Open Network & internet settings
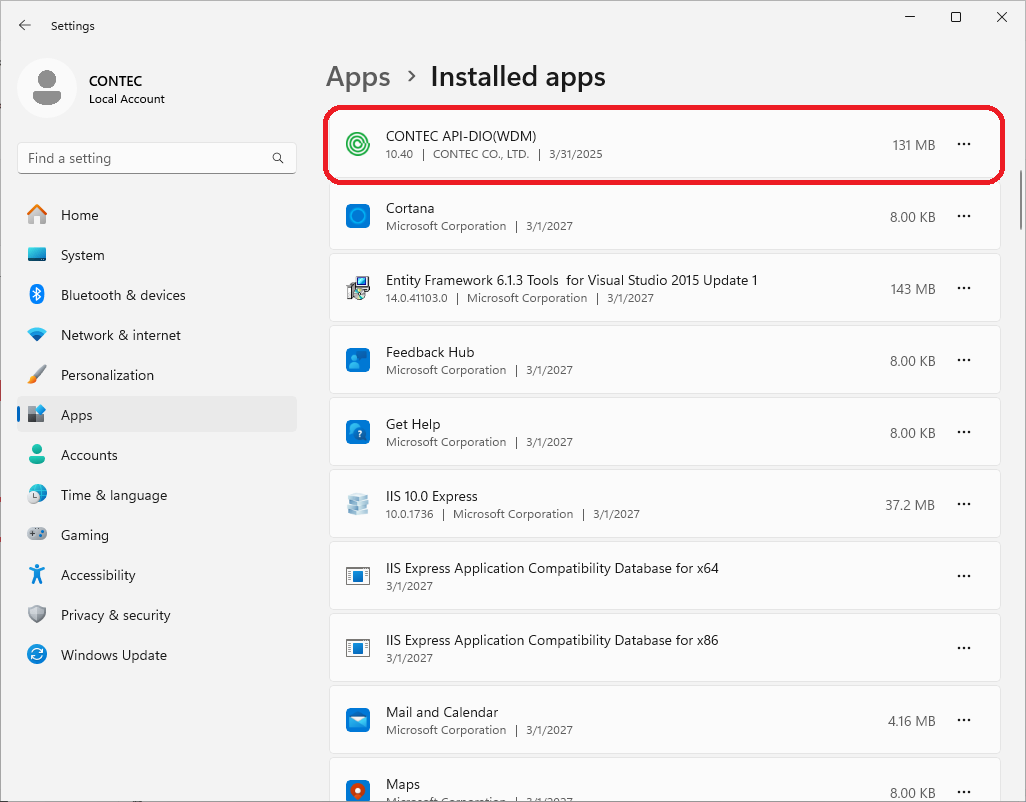This screenshot has height=802, width=1026. (157, 335)
